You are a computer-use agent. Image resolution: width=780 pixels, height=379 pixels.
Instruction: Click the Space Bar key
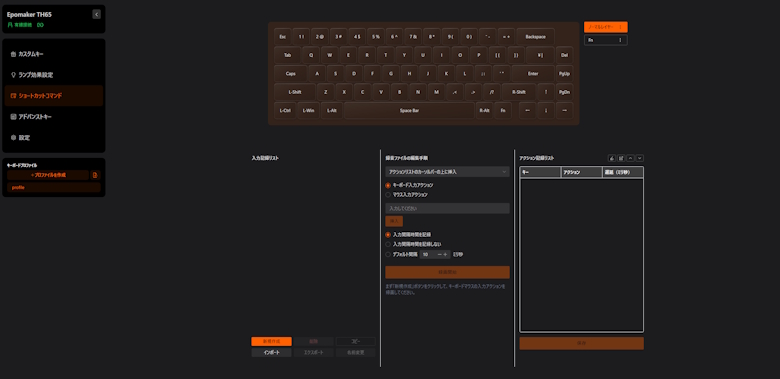coord(409,110)
